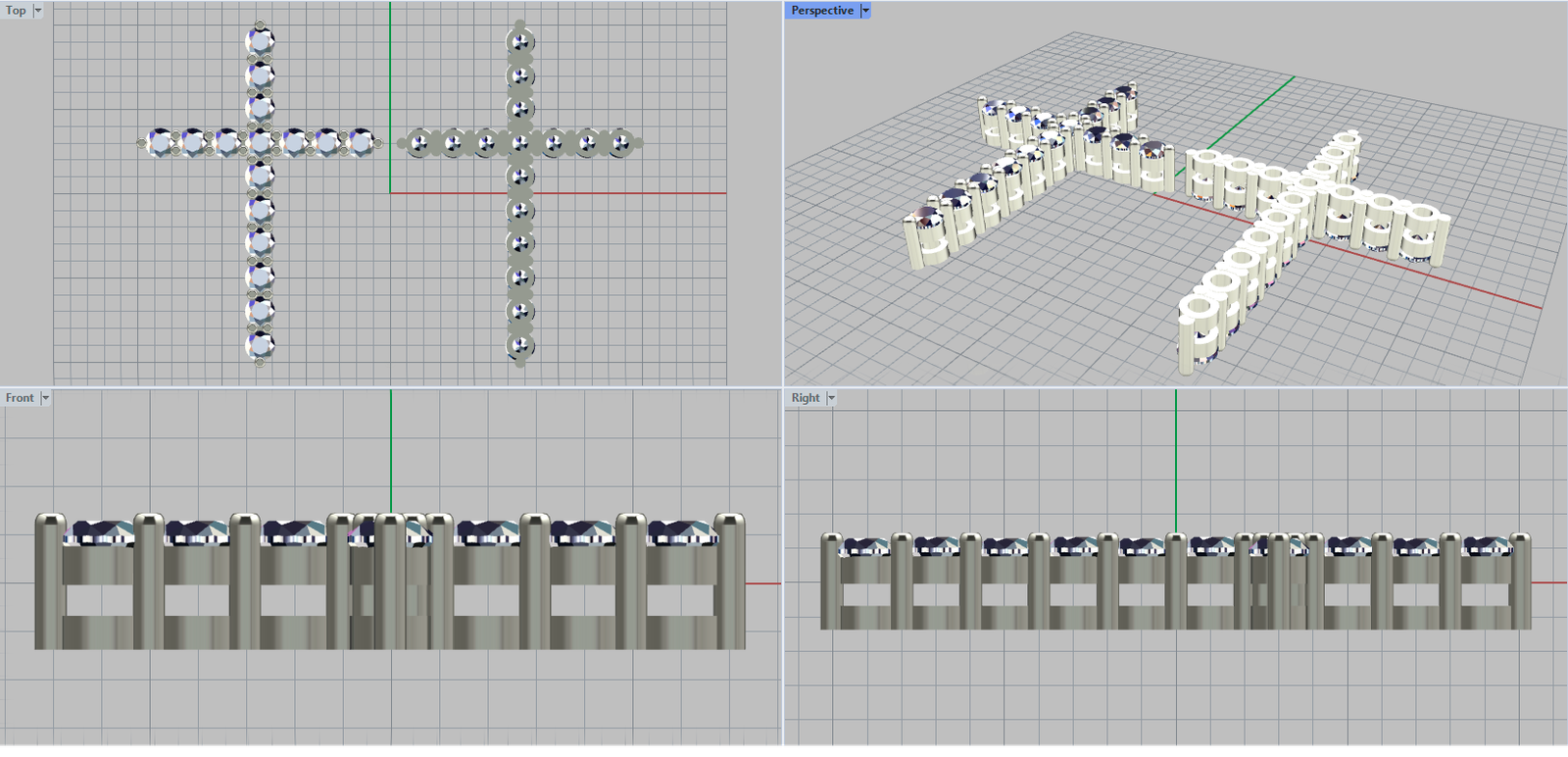The image size is (1568, 757).
Task: Click the Perspective viewport title label
Action: pos(822,11)
